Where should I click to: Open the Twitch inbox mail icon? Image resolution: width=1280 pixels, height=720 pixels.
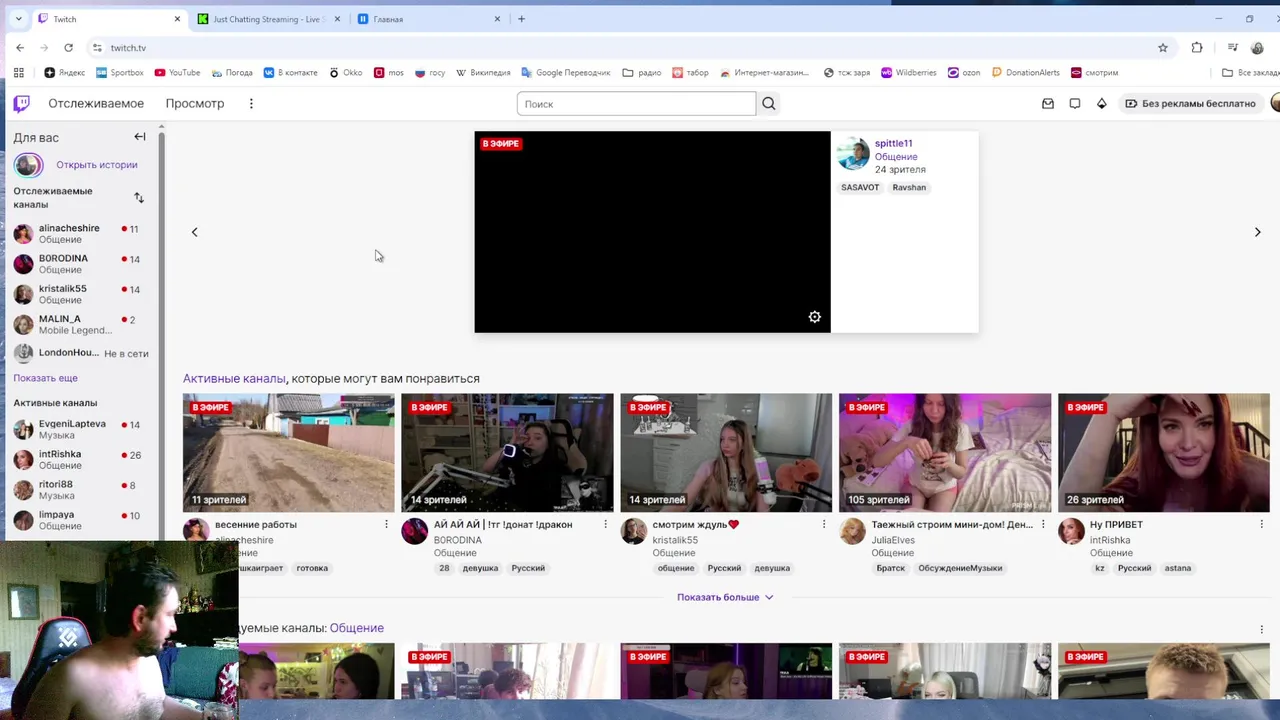click(1048, 103)
